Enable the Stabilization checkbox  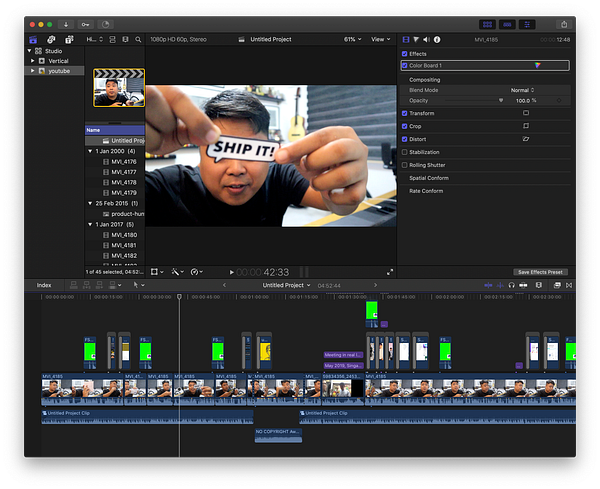tap(404, 152)
